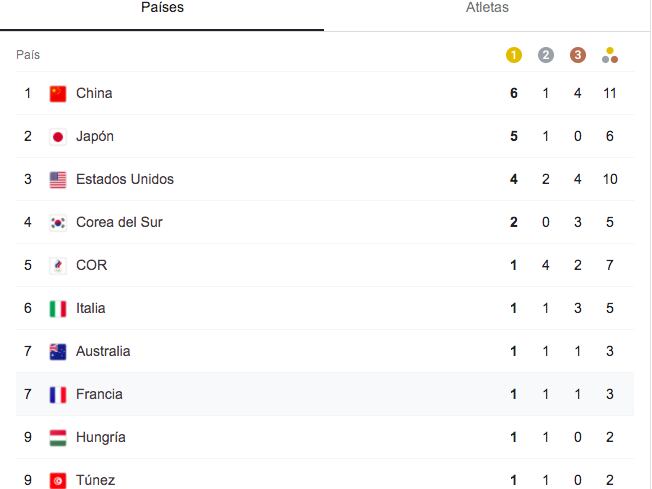Image resolution: width=652 pixels, height=489 pixels.
Task: Switch to the Atletas tab
Action: point(487,8)
